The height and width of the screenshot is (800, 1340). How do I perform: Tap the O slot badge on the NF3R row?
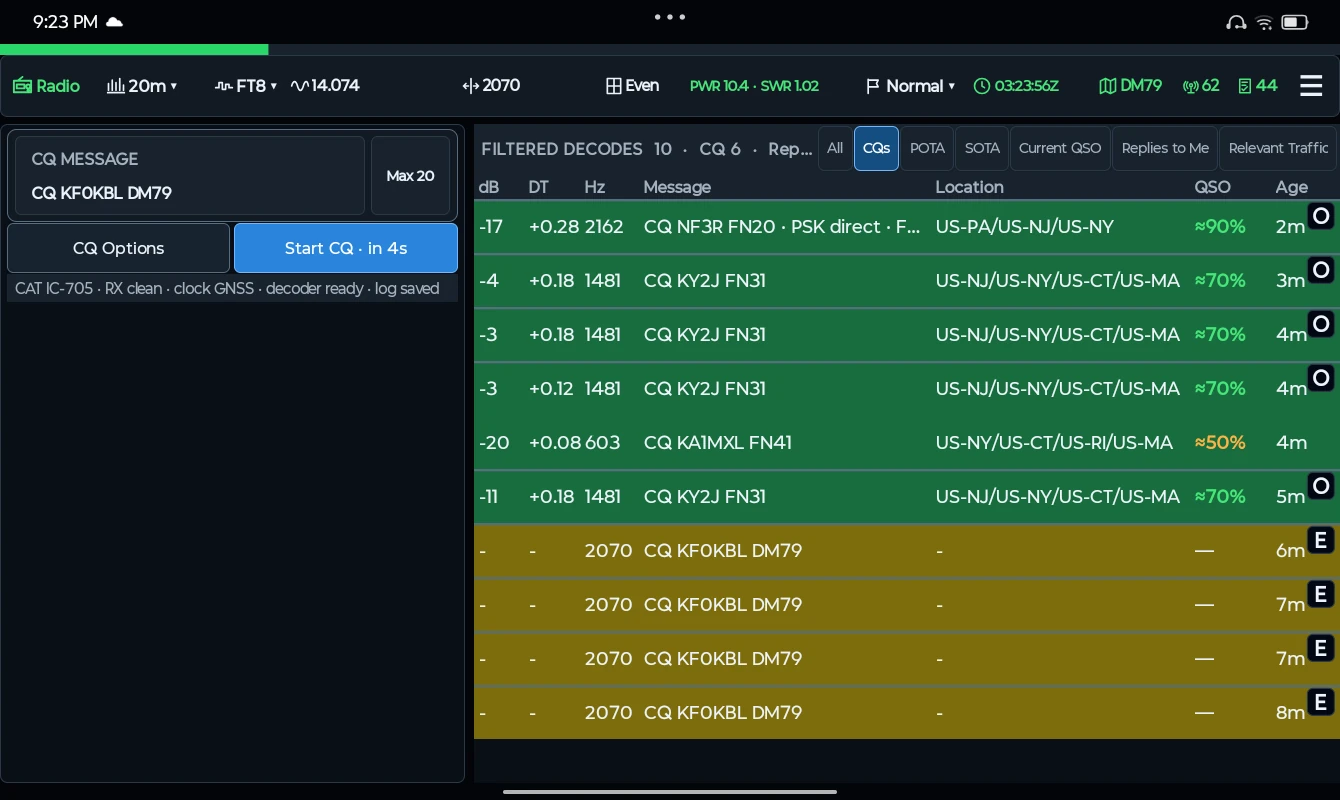(x=1321, y=216)
